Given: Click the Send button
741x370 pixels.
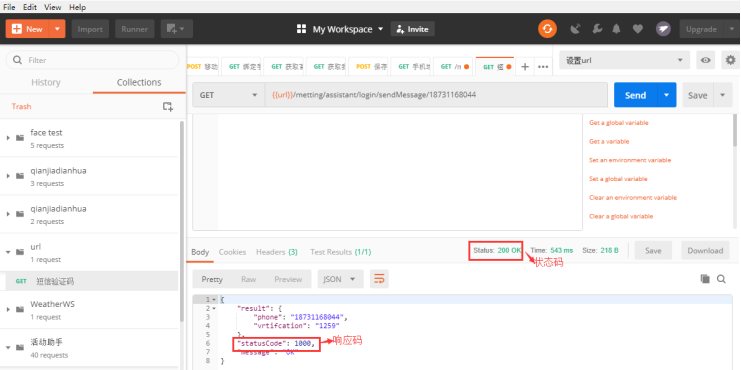Looking at the screenshot, I should coord(635,95).
